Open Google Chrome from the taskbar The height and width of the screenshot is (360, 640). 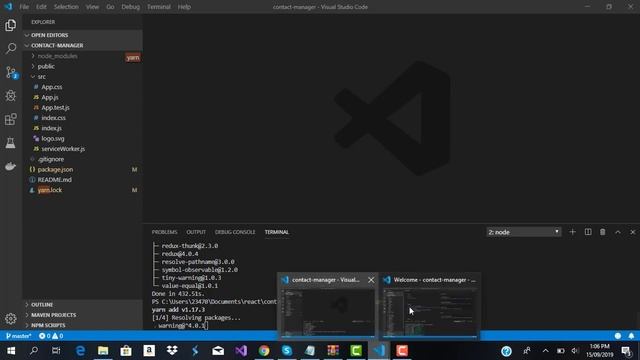(264, 351)
